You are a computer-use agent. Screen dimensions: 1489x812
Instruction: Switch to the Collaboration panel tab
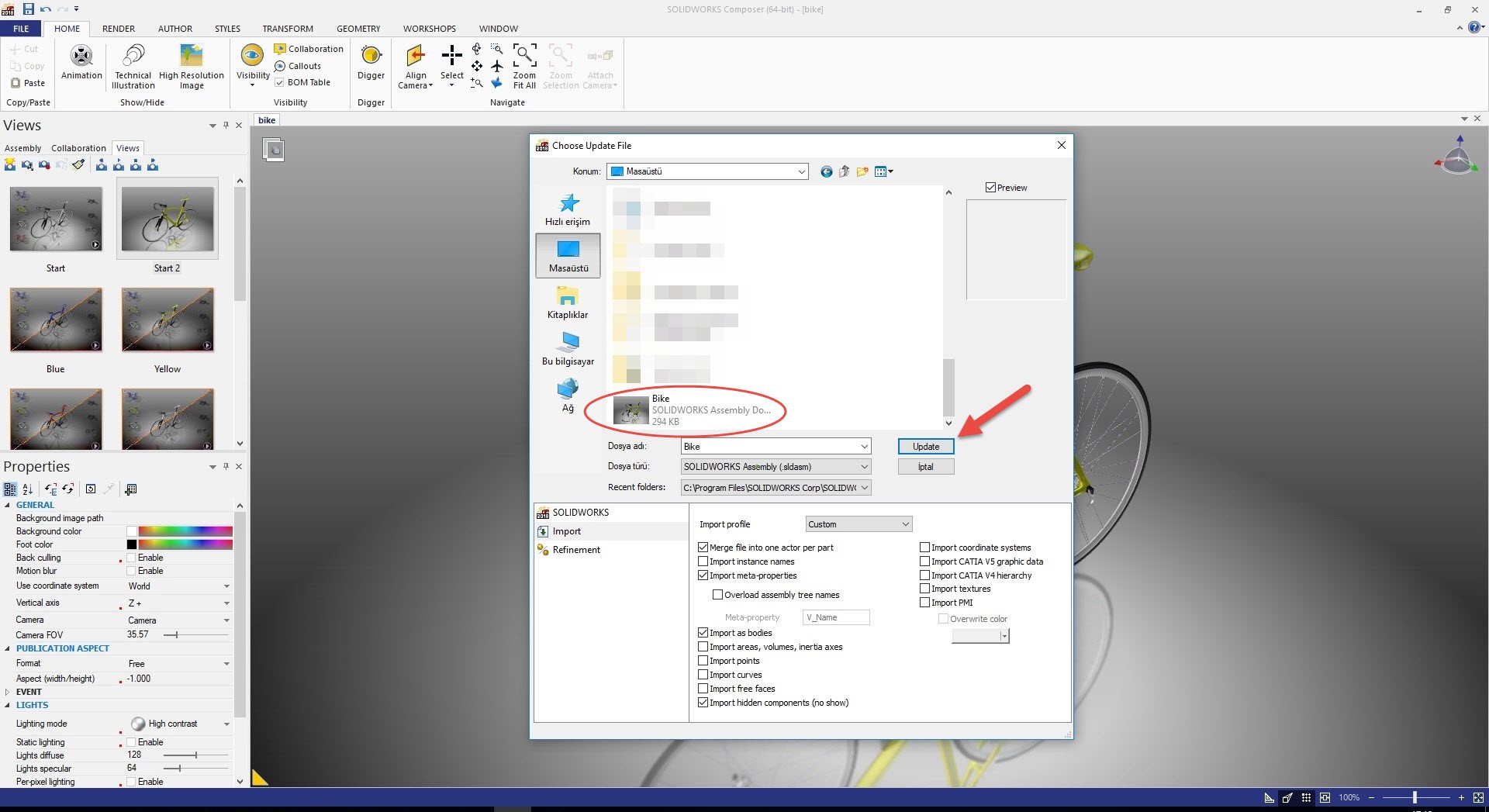click(78, 148)
